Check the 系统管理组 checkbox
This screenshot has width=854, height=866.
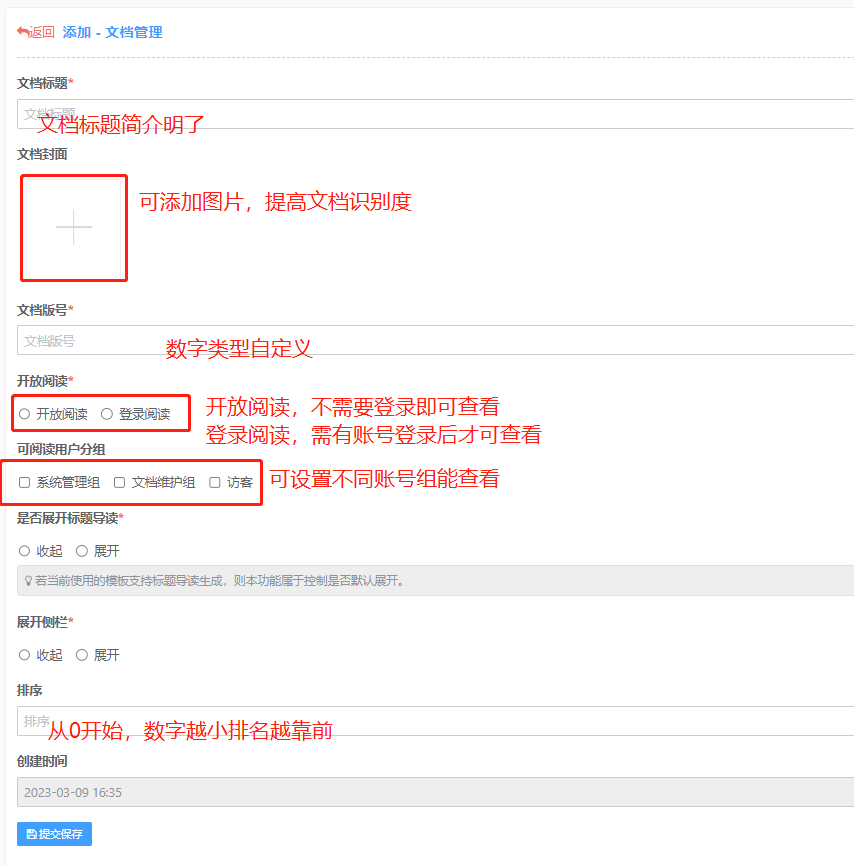click(25, 482)
